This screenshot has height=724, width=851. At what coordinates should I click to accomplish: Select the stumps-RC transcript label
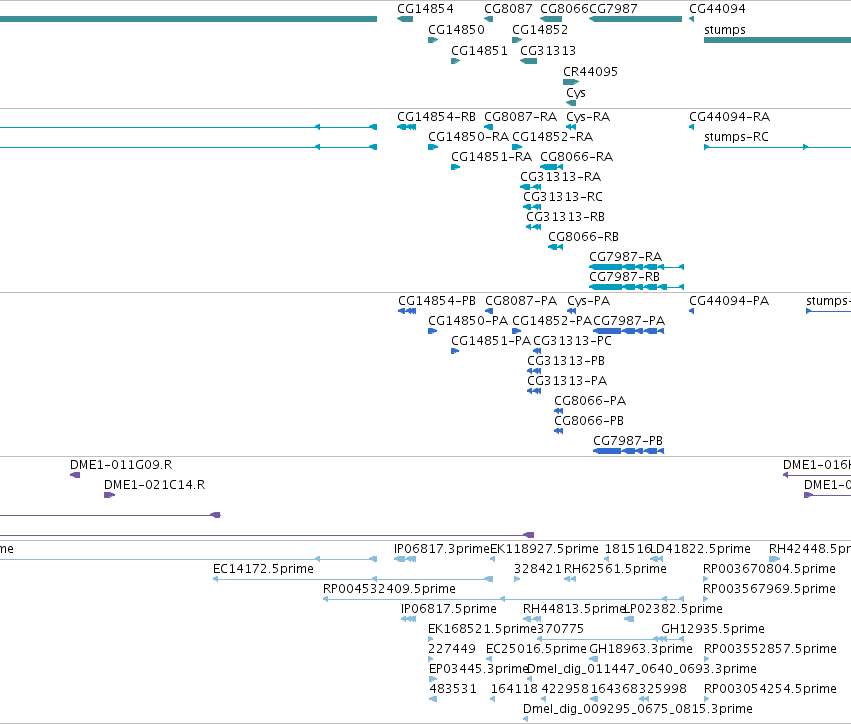click(x=736, y=137)
